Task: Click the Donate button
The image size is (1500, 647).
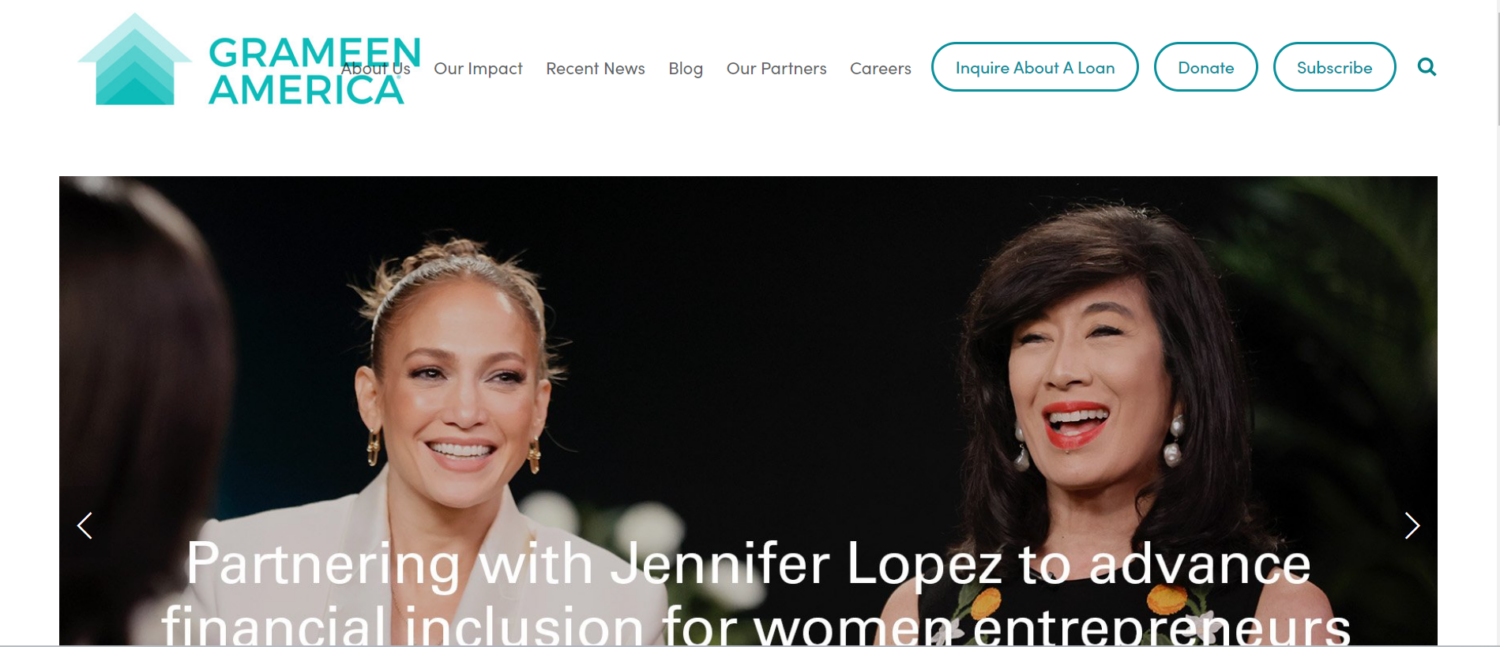Action: click(x=1205, y=67)
